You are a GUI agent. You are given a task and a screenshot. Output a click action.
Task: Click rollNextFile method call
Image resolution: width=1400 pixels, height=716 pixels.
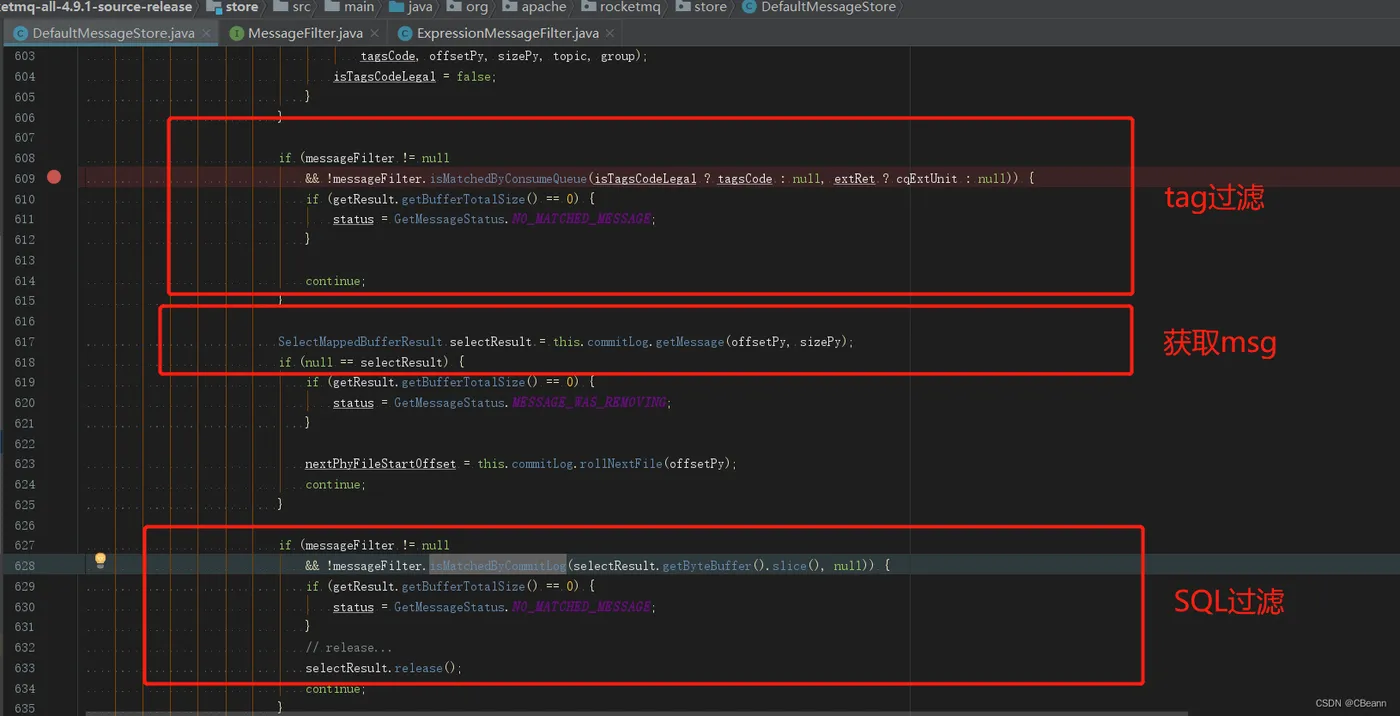[620, 464]
